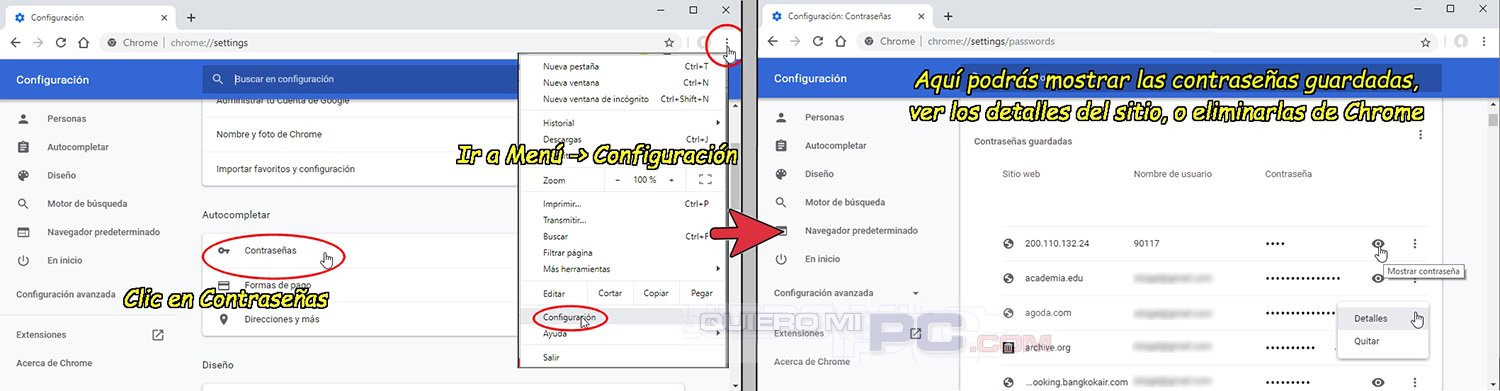
Task: Open a new tab beside Configuración: Contraseñas tab
Action: [x=948, y=17]
